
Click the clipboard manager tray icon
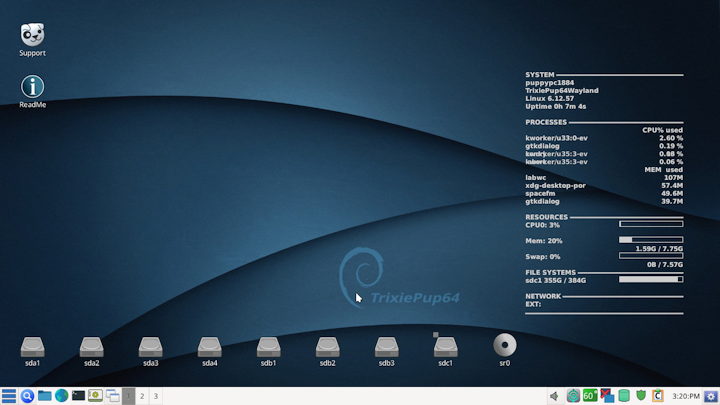tap(658, 396)
